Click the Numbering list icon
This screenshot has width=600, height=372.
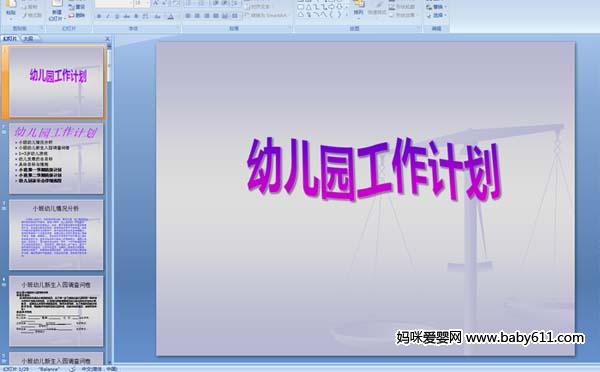(201, 3)
